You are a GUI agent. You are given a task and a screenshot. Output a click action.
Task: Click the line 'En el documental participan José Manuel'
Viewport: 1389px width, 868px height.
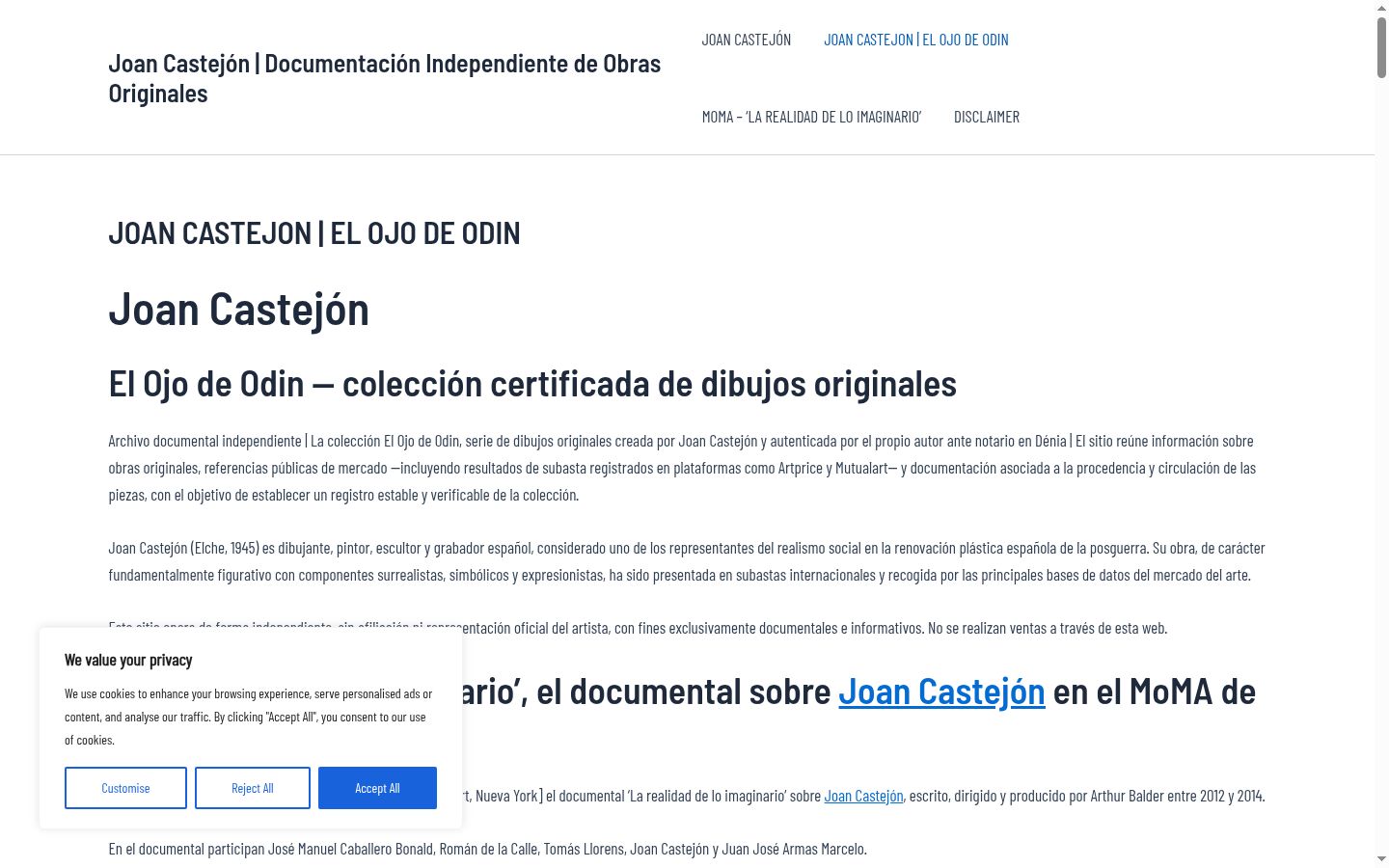coord(488,849)
